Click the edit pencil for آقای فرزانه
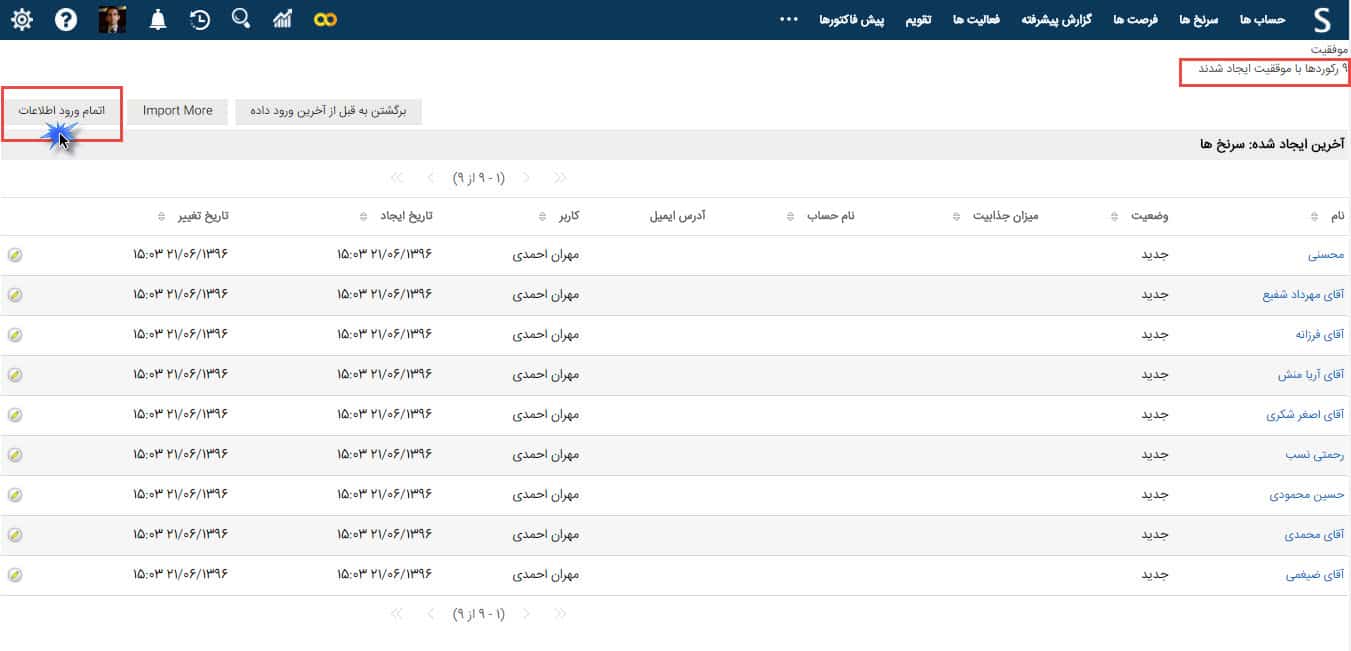Viewport: 1351px width, 651px height. [14, 335]
